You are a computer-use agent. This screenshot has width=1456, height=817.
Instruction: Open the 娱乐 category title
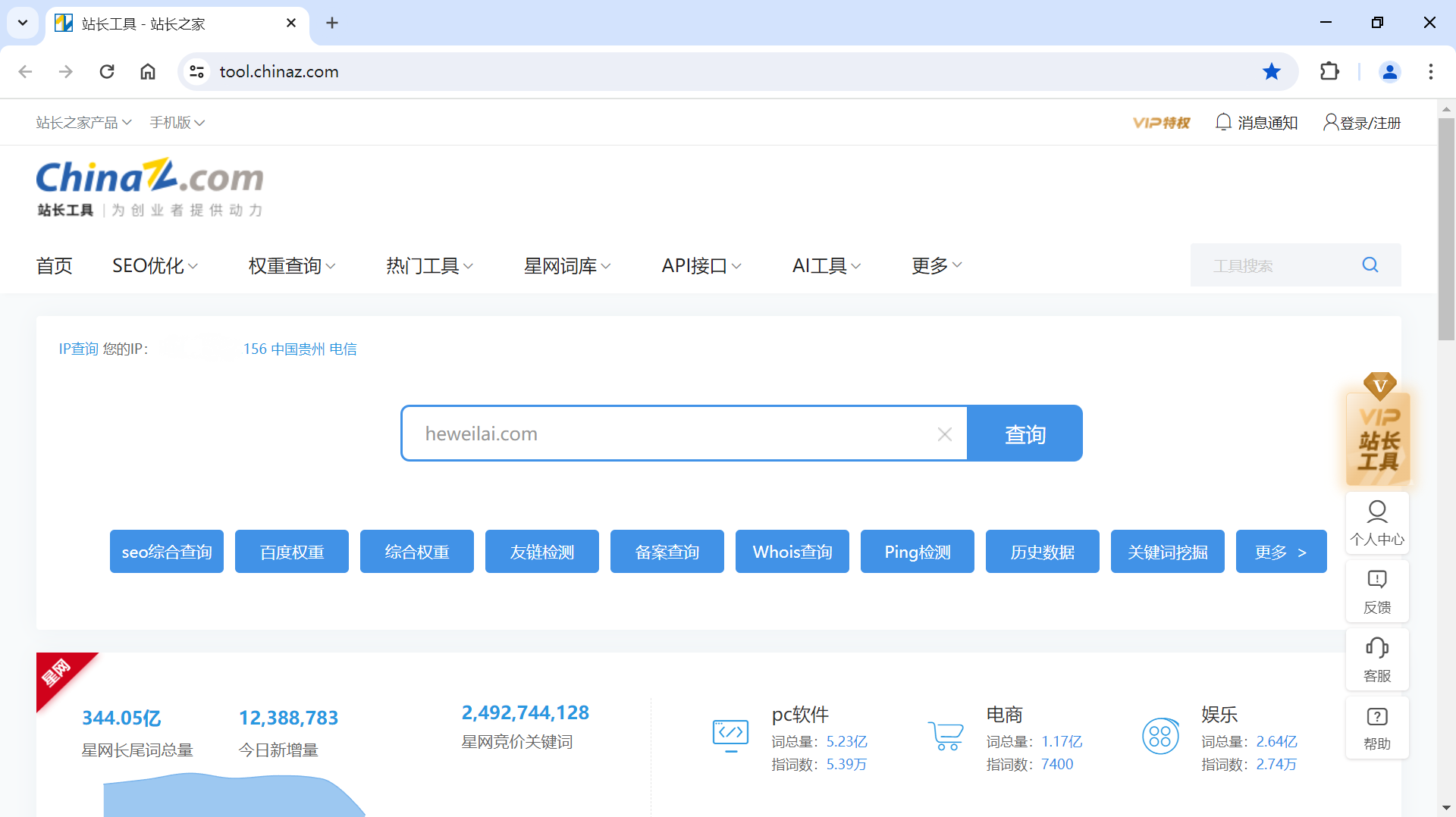(x=1219, y=715)
